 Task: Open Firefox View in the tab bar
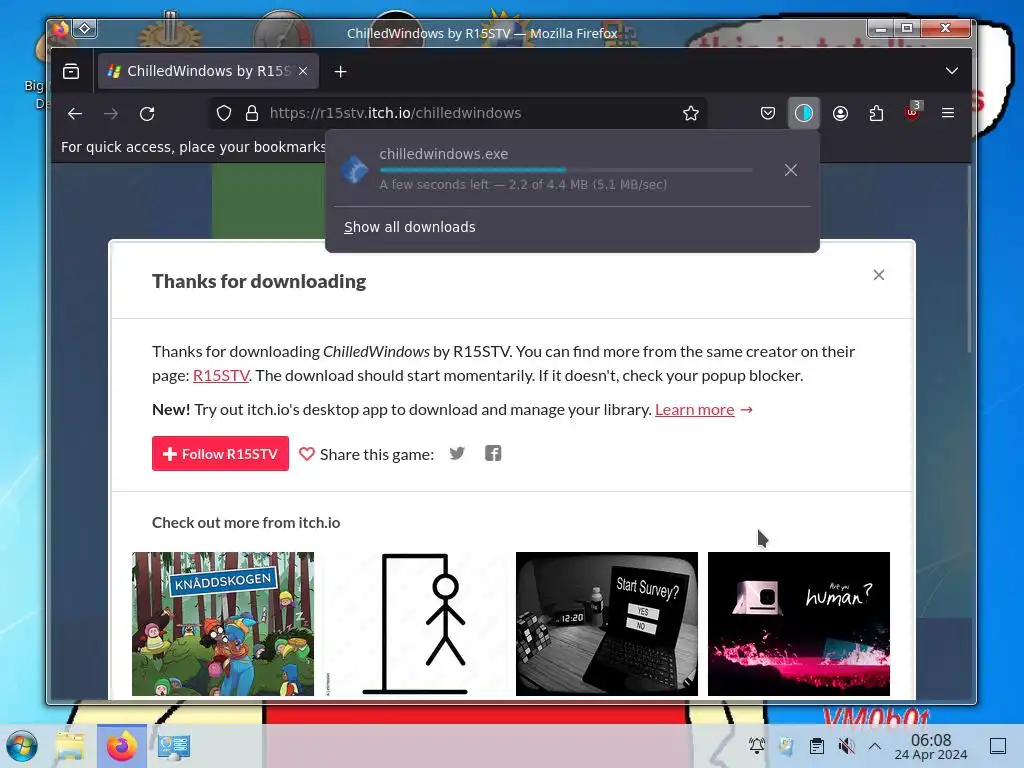click(x=71, y=71)
